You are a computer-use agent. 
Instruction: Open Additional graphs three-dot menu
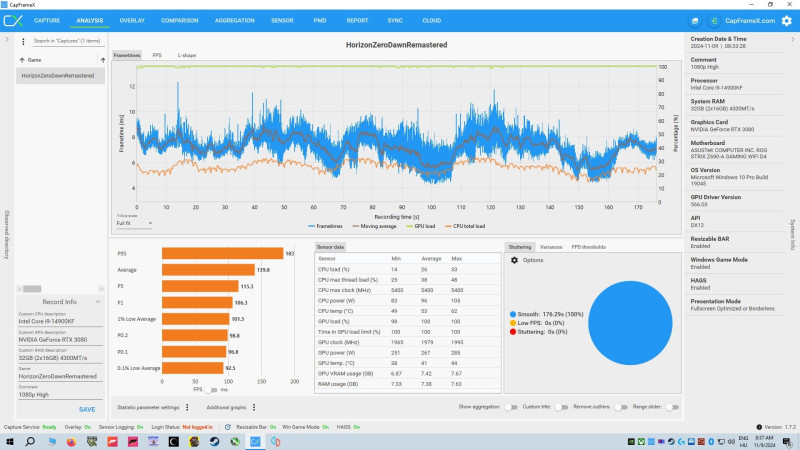click(254, 407)
